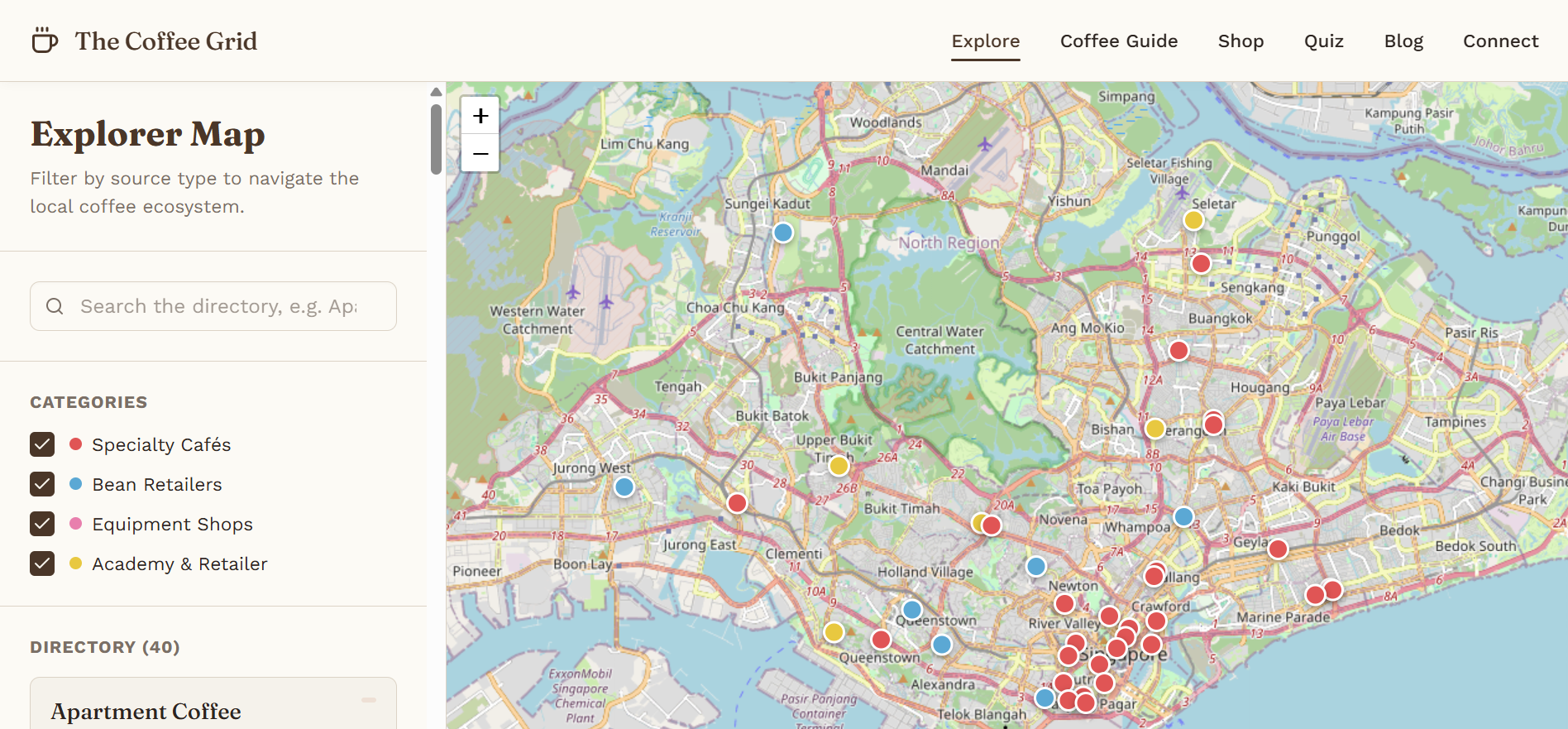This screenshot has width=1568, height=729.
Task: Select blue marker above Newton
Action: pyautogui.click(x=1036, y=567)
